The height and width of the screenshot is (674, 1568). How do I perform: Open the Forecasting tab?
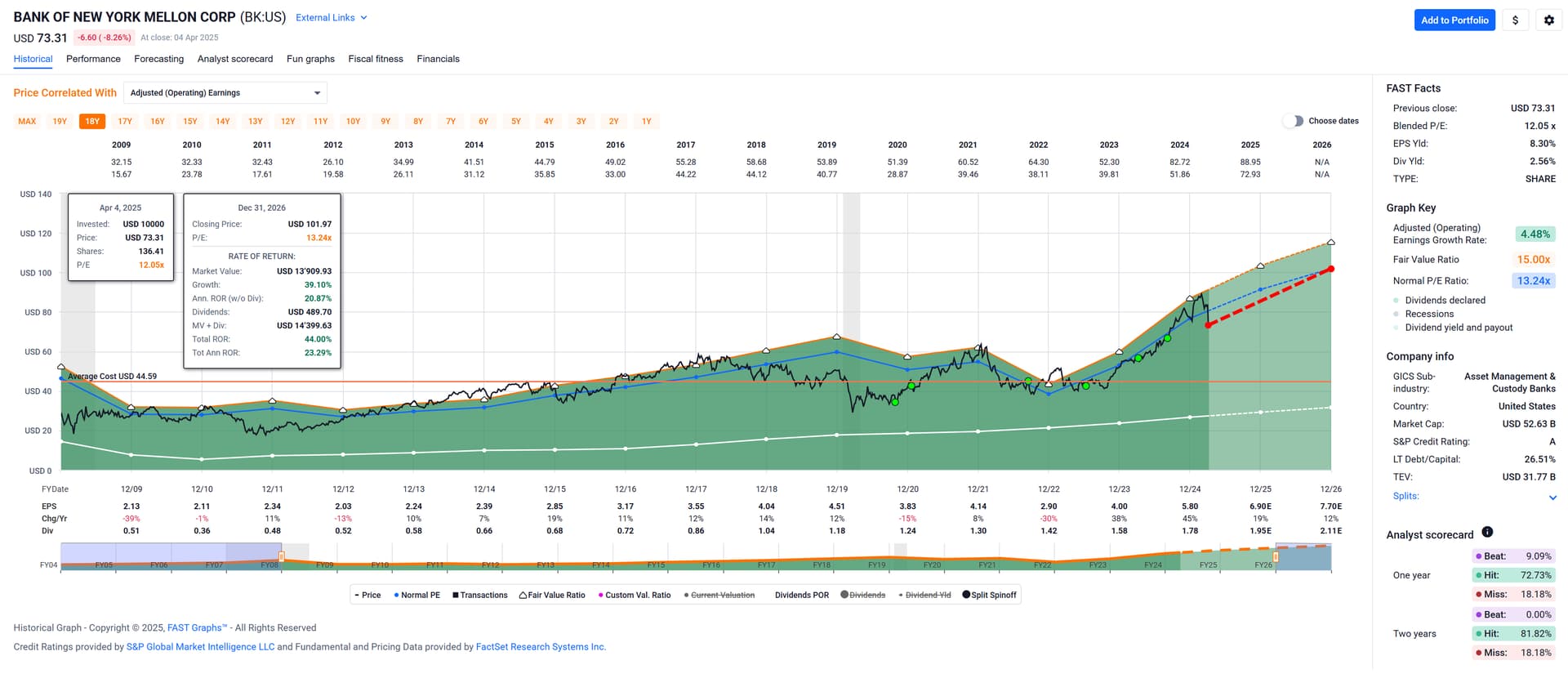click(x=158, y=59)
